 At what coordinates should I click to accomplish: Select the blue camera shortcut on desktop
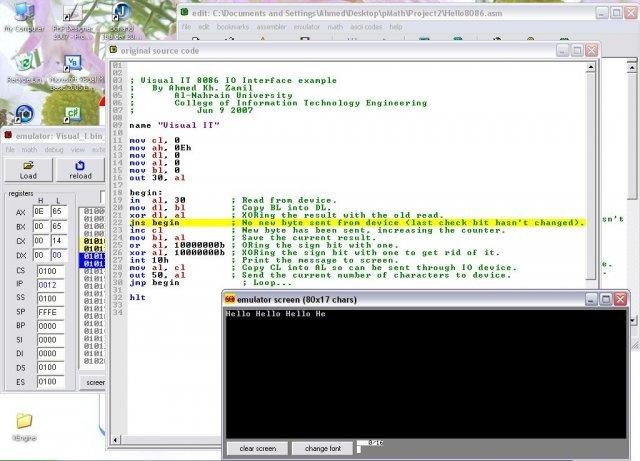24,114
